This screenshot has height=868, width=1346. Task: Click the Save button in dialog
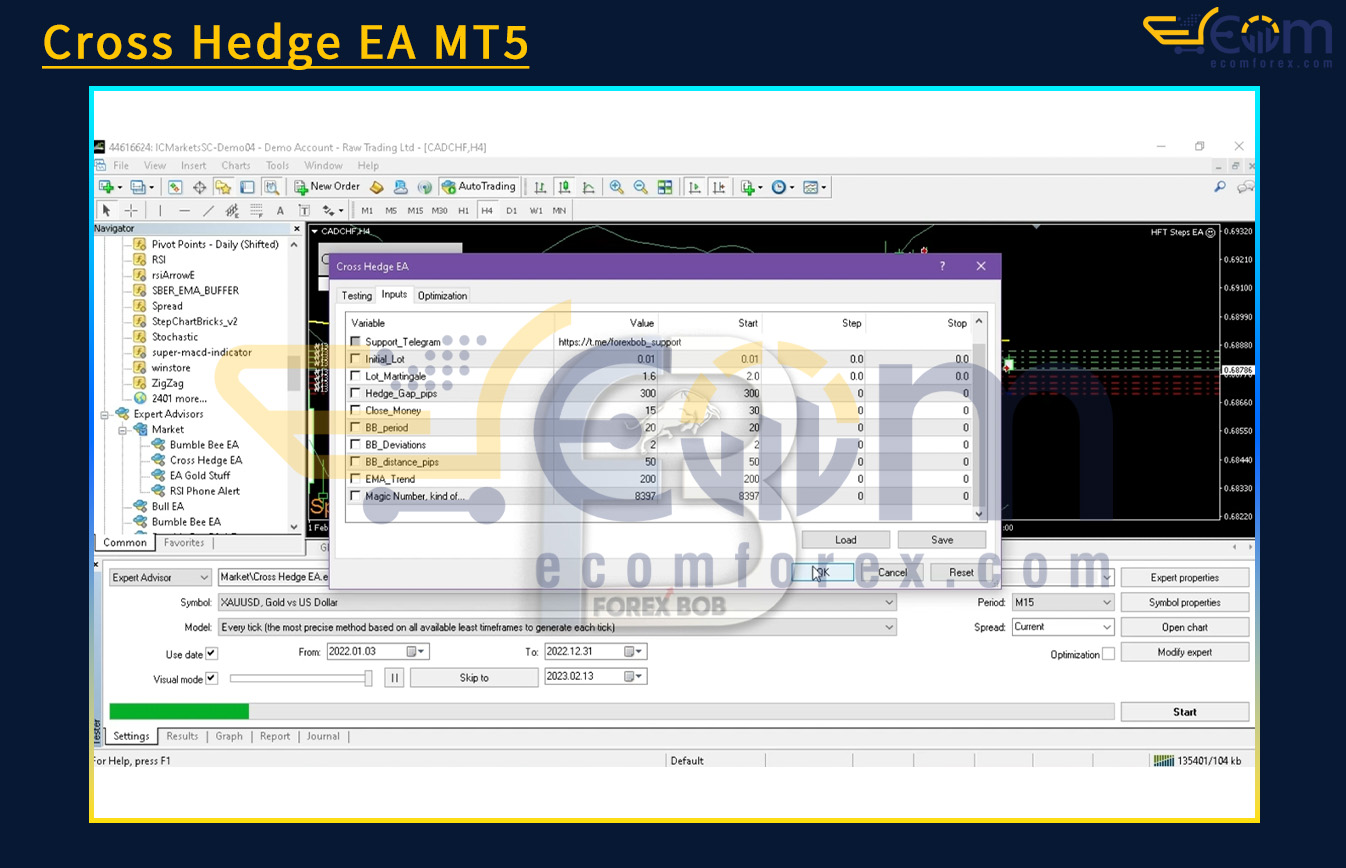point(942,539)
